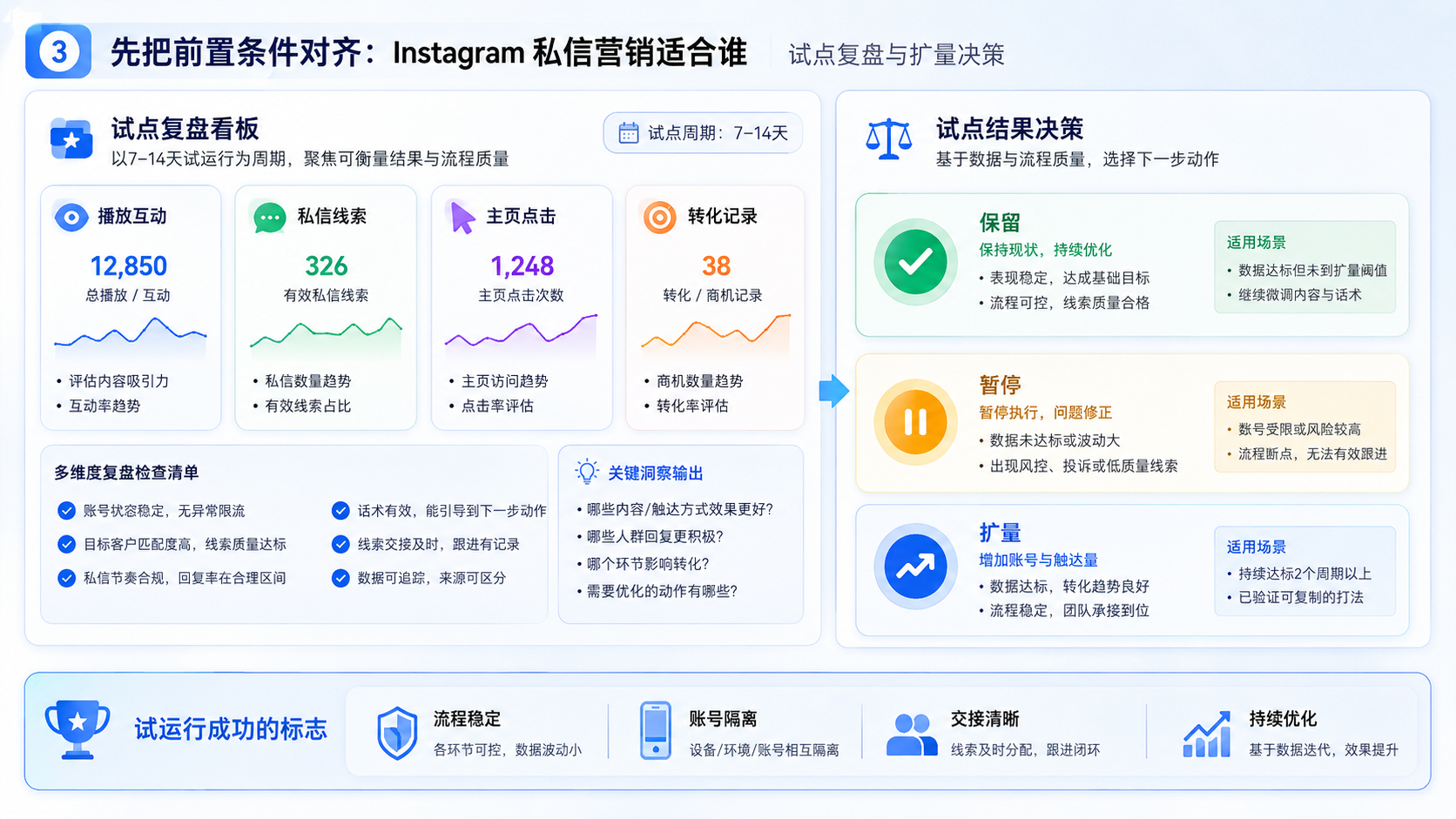1456x819 pixels.
Task: Click the 线索及时分配,跟进闭环 description
Action: tap(1025, 750)
